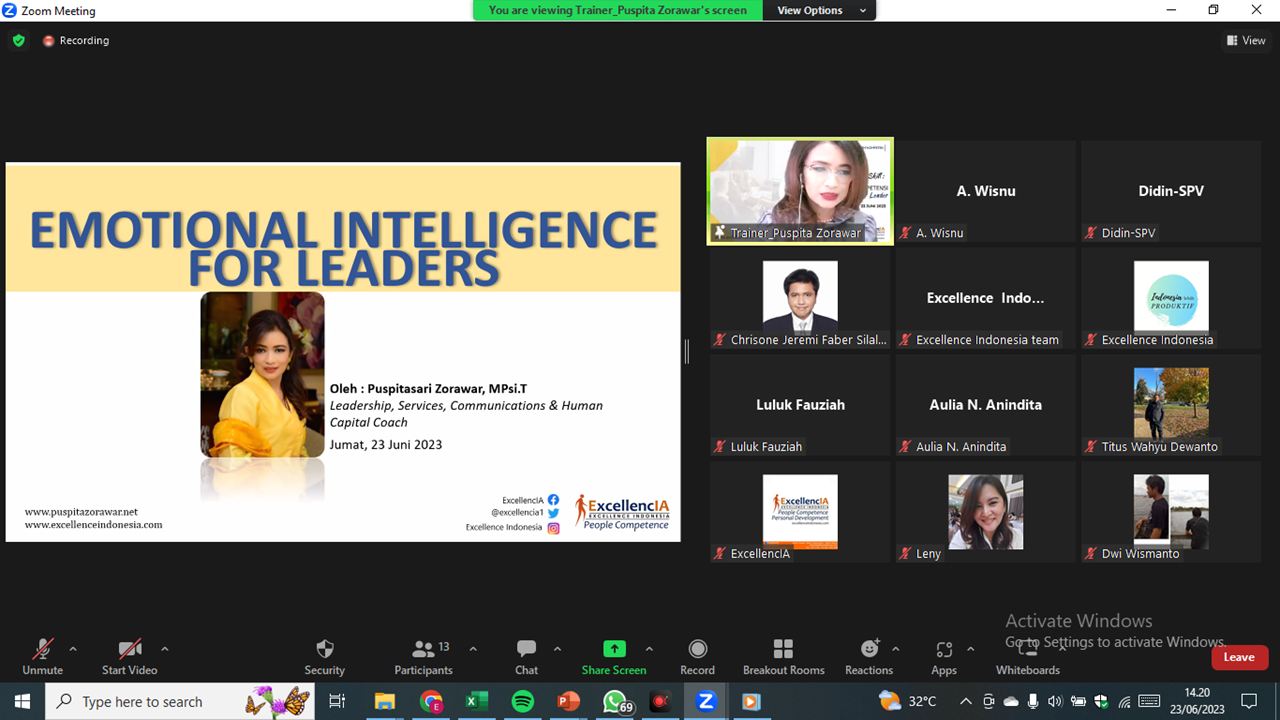Open the Reactions menu

point(869,657)
